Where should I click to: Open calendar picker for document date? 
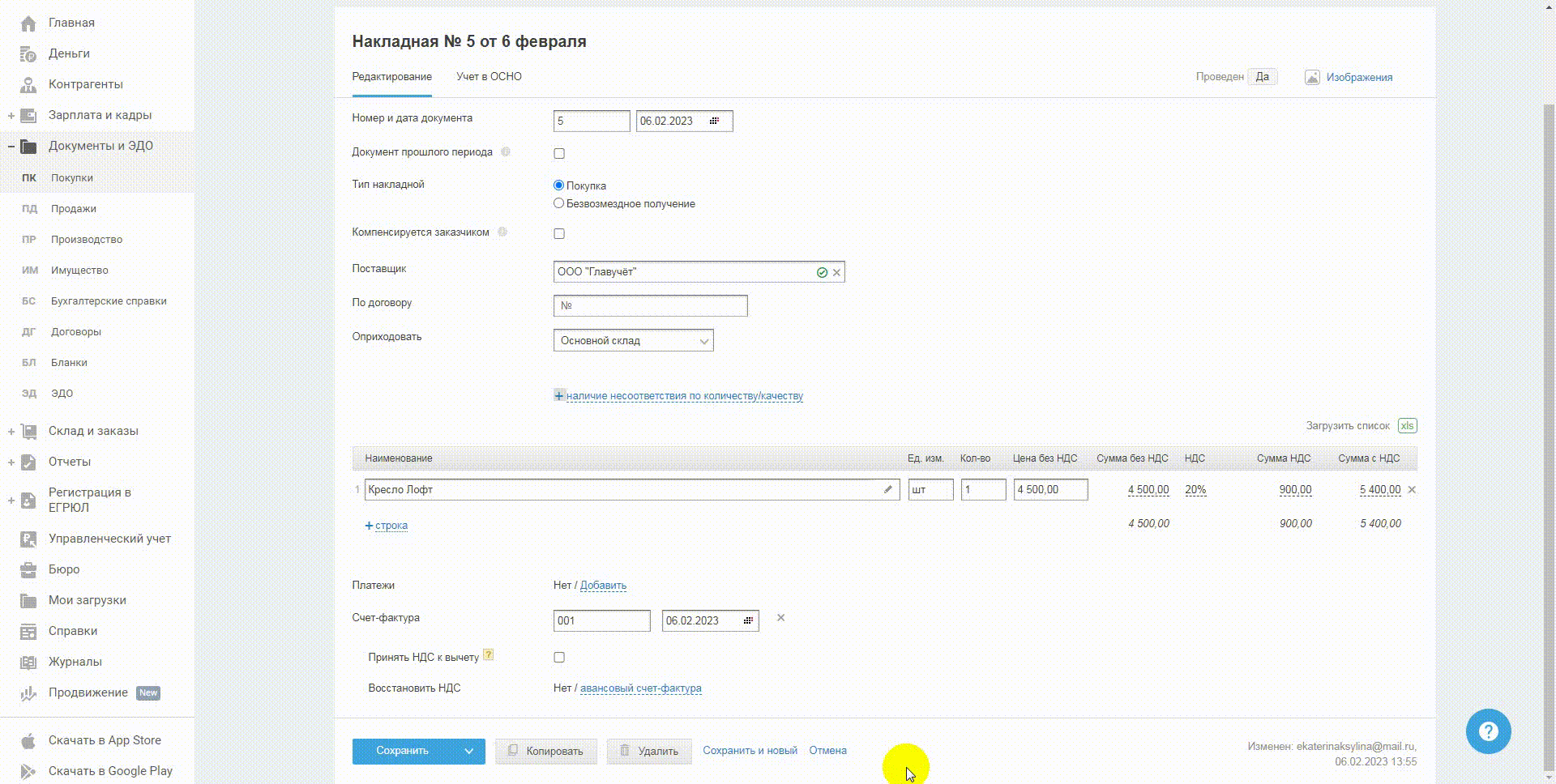point(714,121)
